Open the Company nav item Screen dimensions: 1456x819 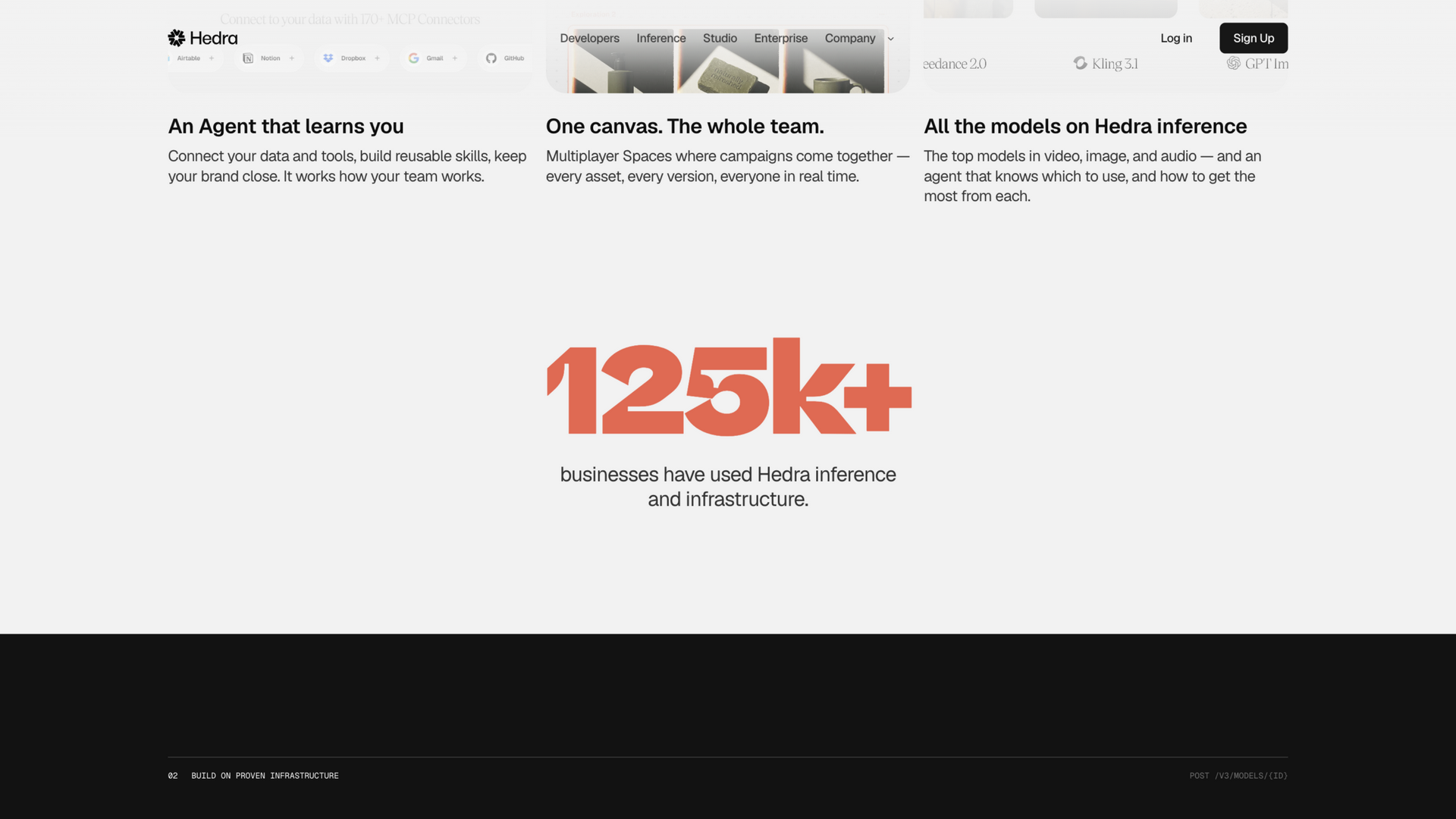[x=850, y=38]
